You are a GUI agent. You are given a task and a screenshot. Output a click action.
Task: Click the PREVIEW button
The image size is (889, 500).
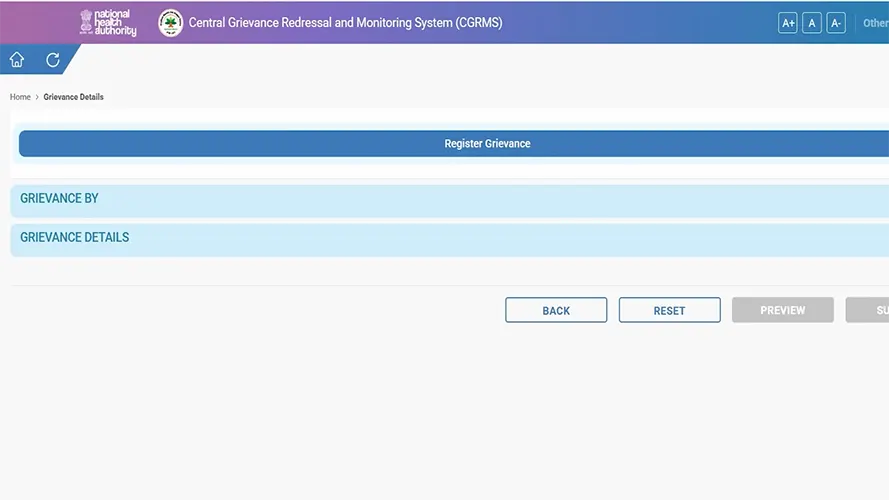(x=782, y=310)
